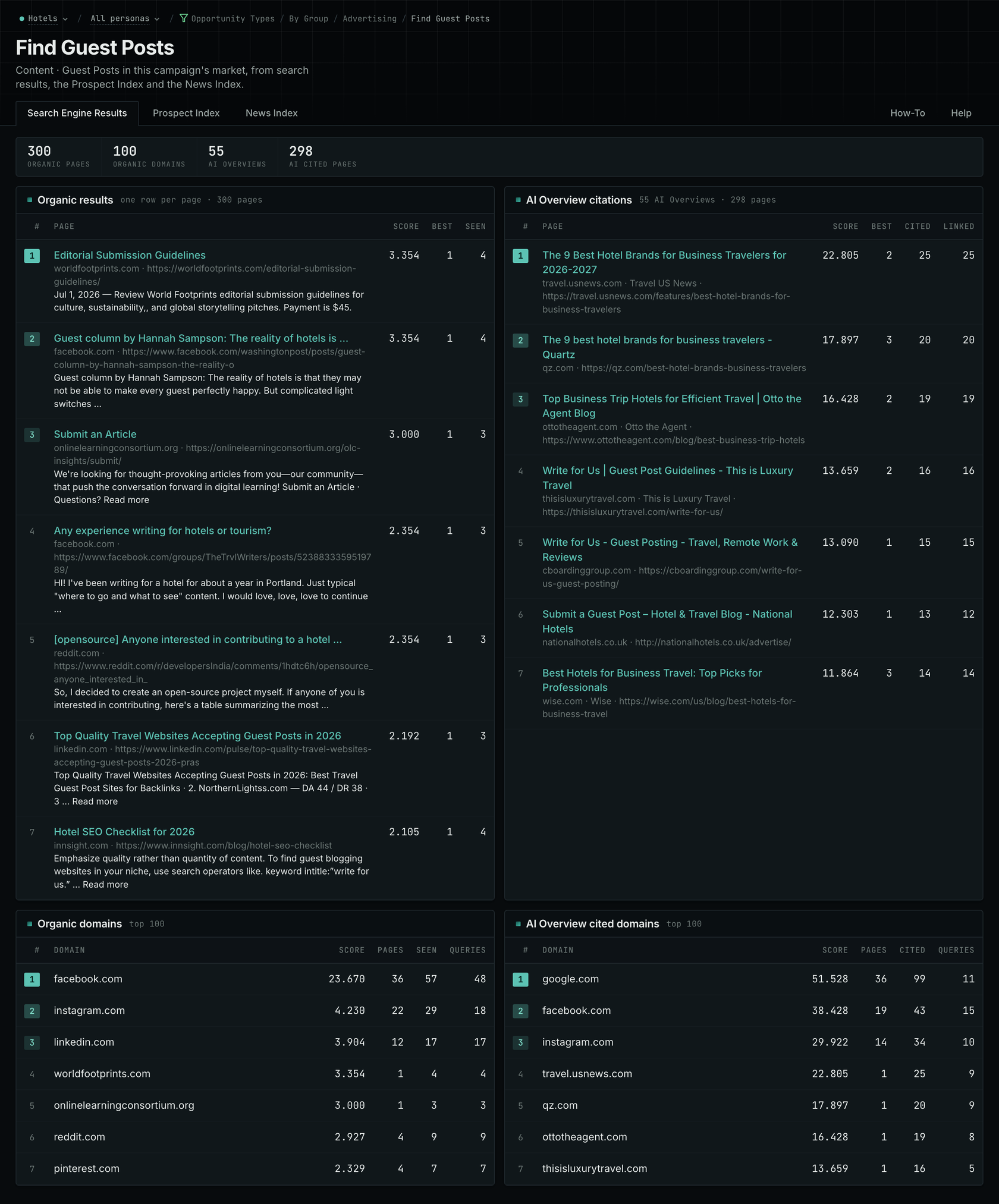999x1204 pixels.
Task: Go to the By Group breadcrumb
Action: [x=309, y=18]
